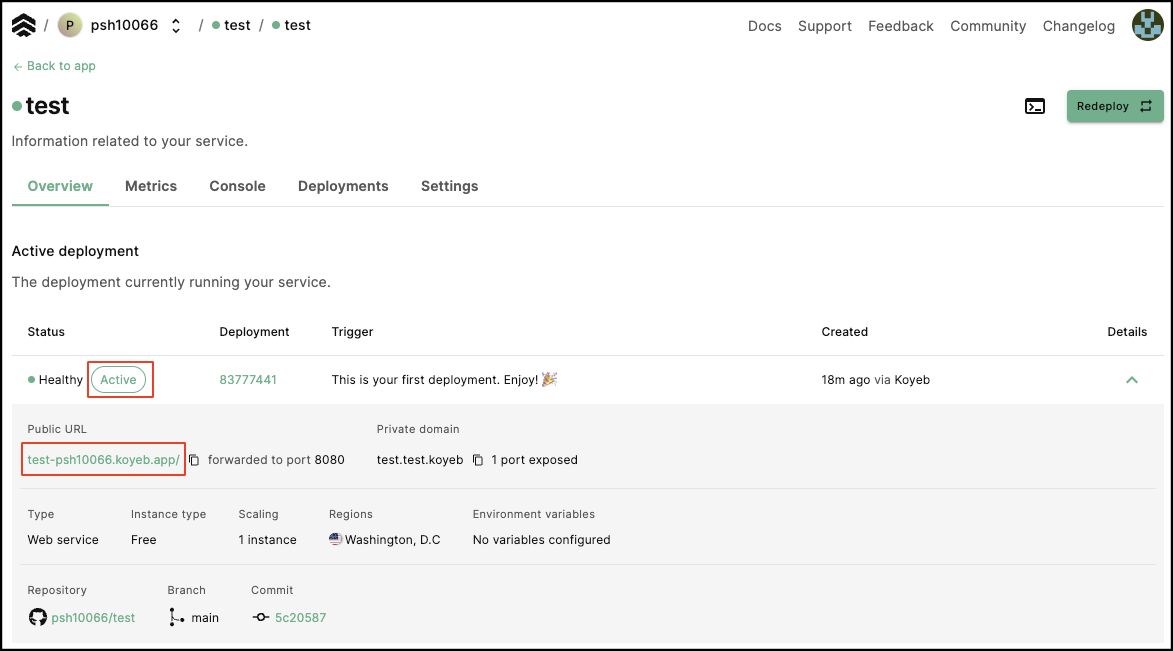Screen dimensions: 1173x651
Task: Click the Washington, D.C region flag
Action: point(335,539)
